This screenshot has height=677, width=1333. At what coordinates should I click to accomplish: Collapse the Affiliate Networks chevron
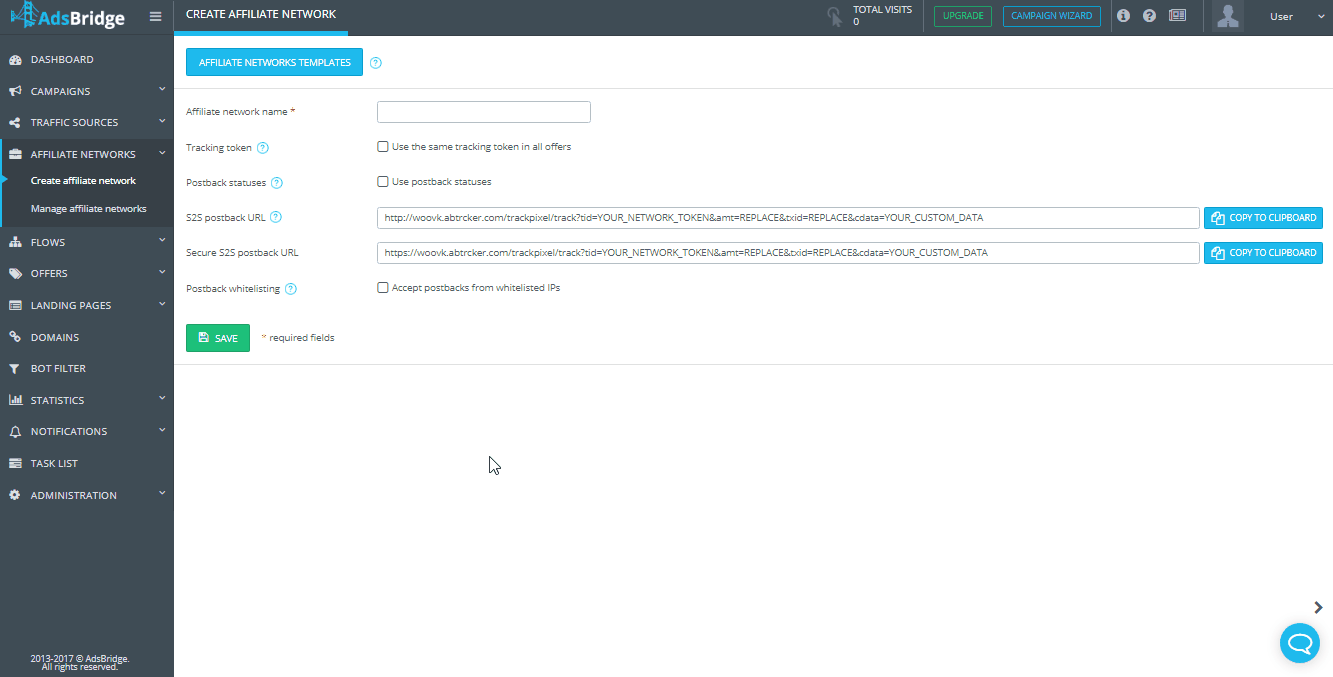pyautogui.click(x=162, y=154)
